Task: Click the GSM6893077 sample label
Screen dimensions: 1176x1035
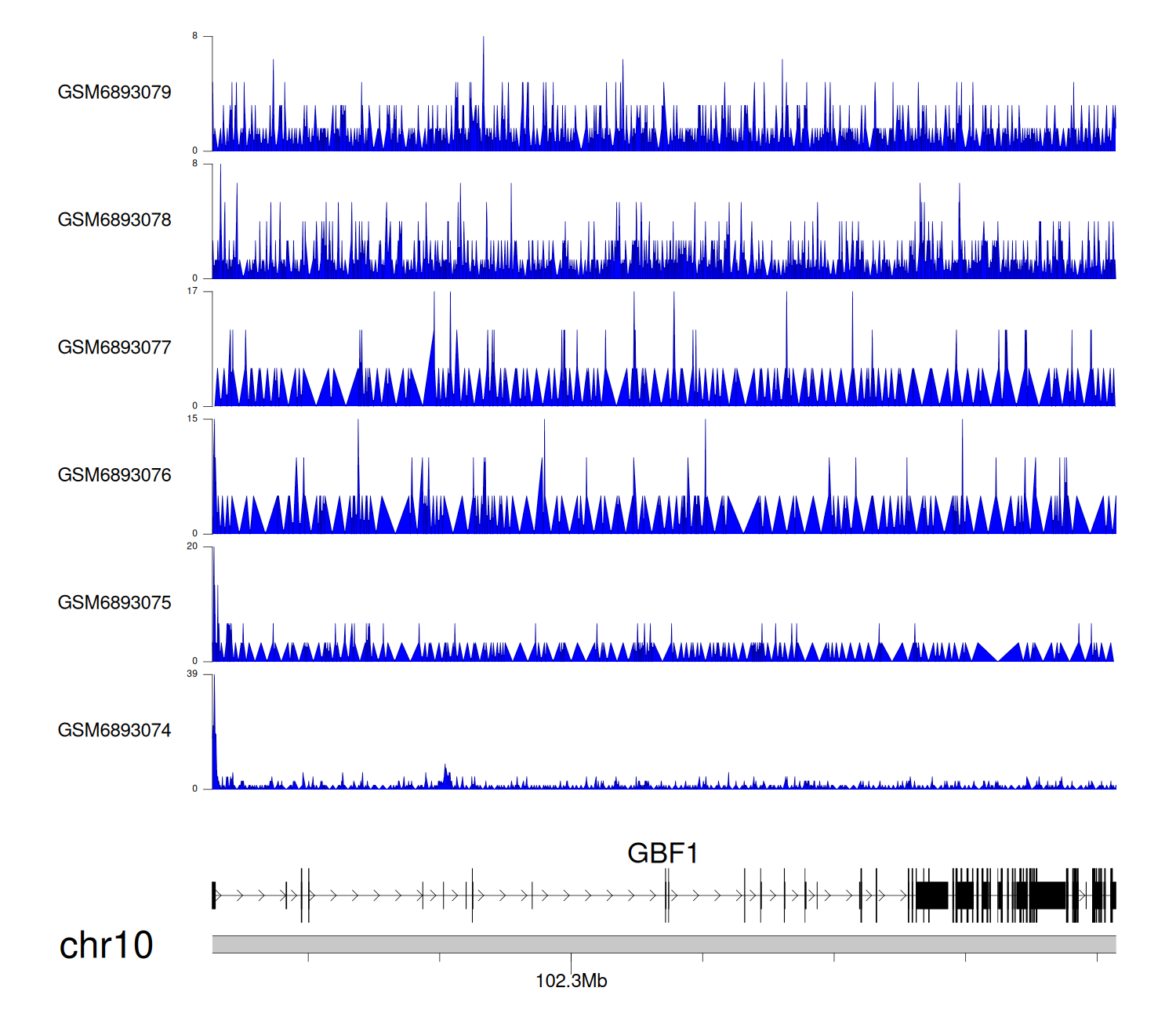Action: 114,347
